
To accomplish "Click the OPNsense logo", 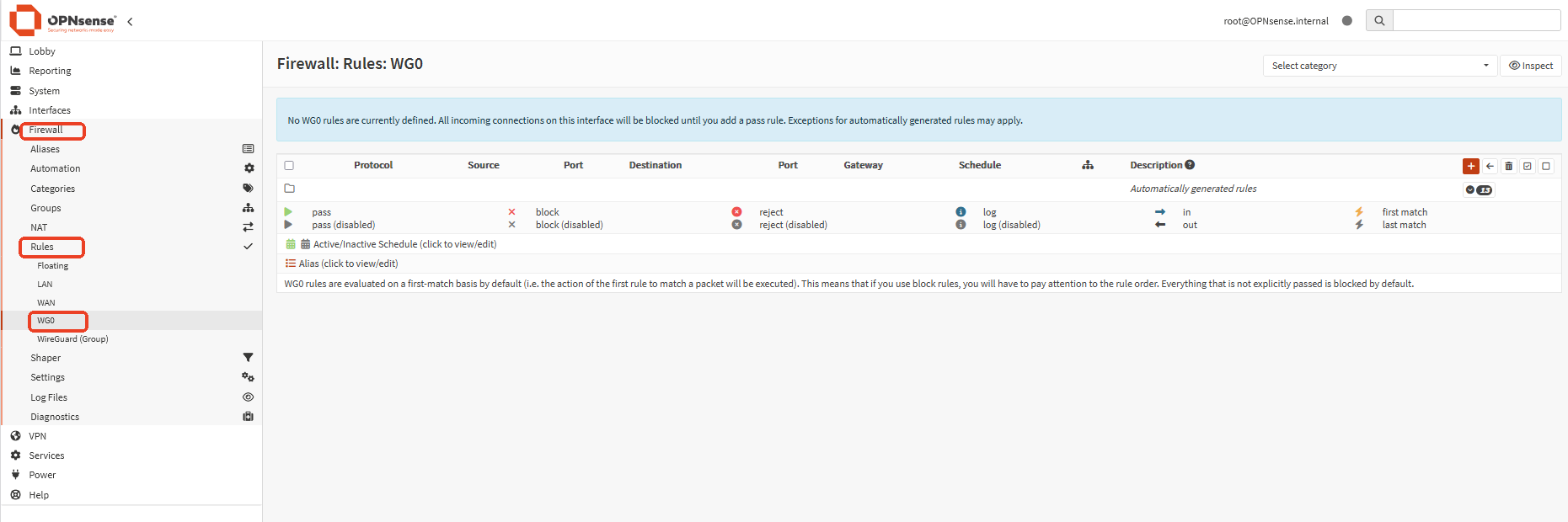I will tap(62, 20).
